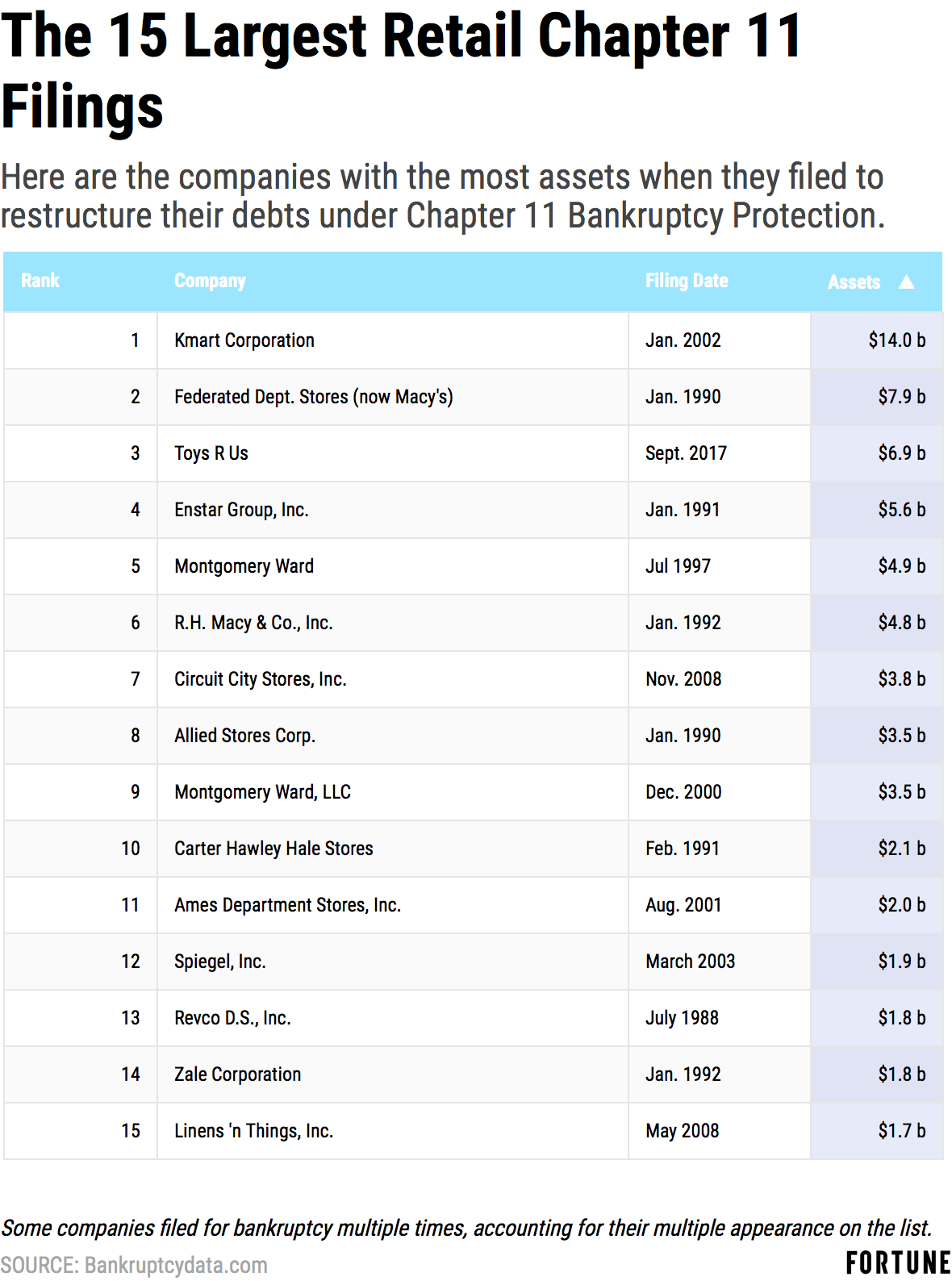The height and width of the screenshot is (1281, 952).
Task: Select Montgomery Ward, LLC company name
Action: pos(262,792)
